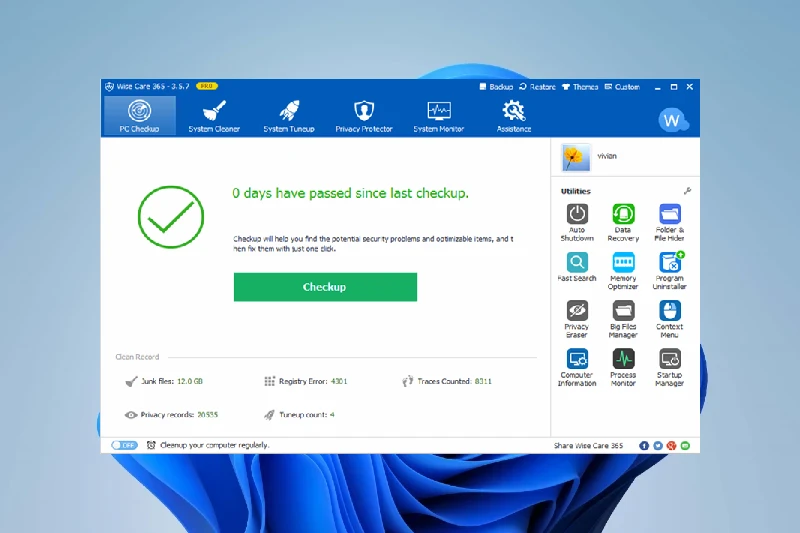
Task: Click the Wise Care 365 shield logo
Action: [109, 87]
